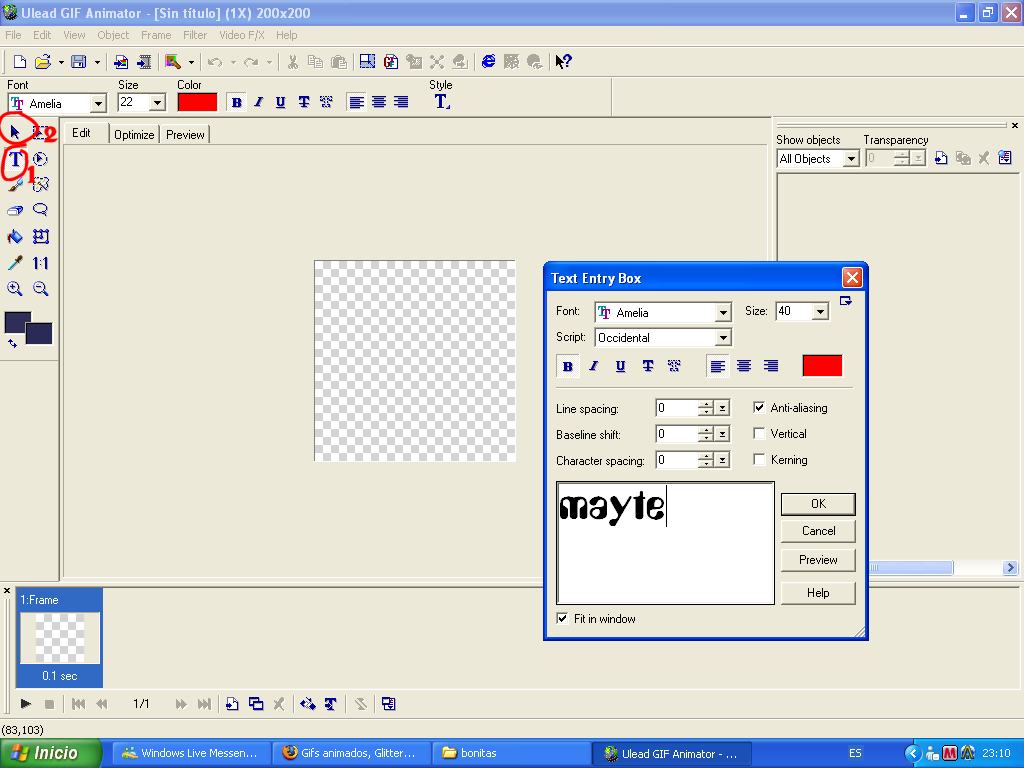1024x768 pixels.
Task: Select the Pick (arrow) tool
Action: click(x=15, y=133)
